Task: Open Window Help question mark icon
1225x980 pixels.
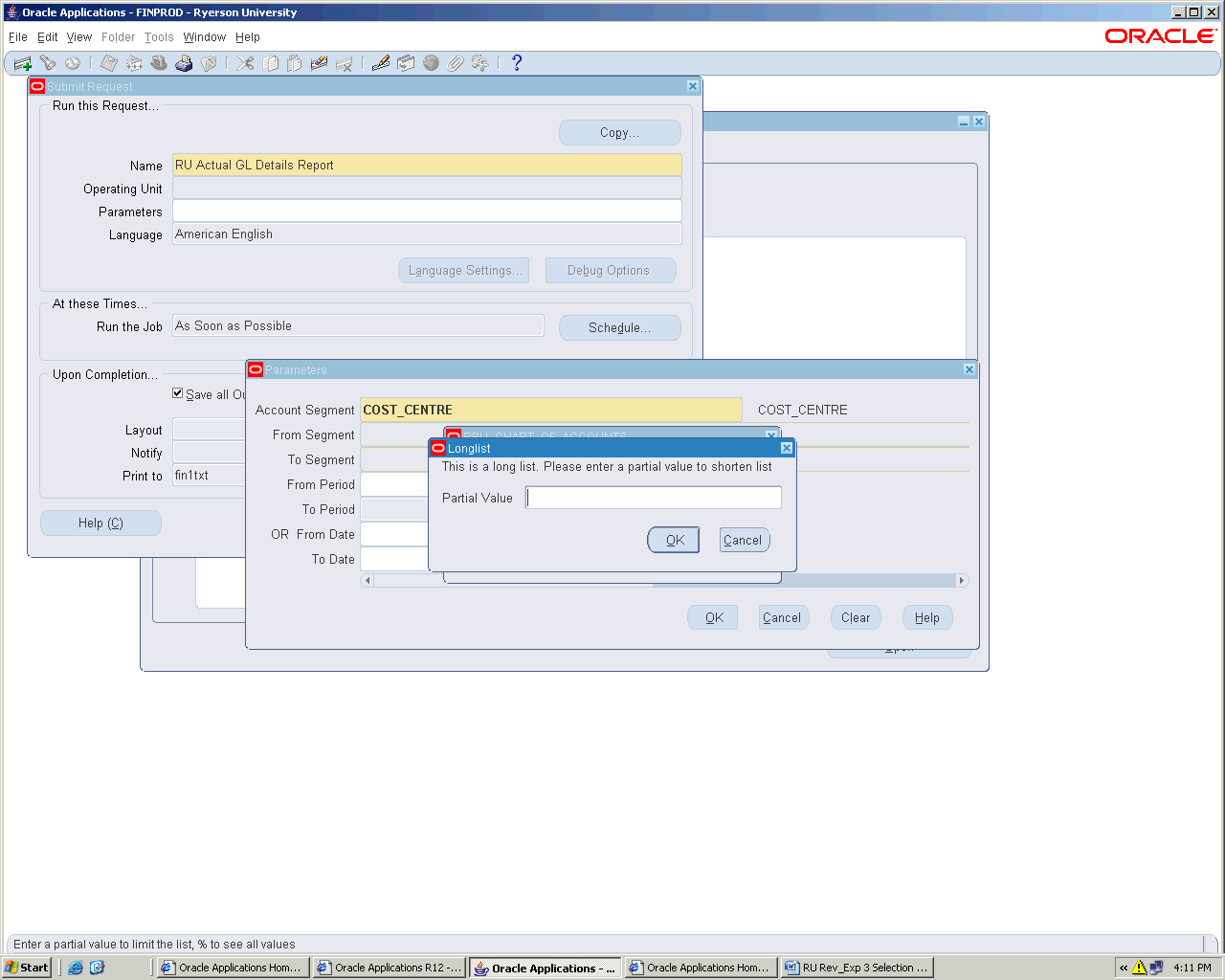Action: click(x=517, y=63)
